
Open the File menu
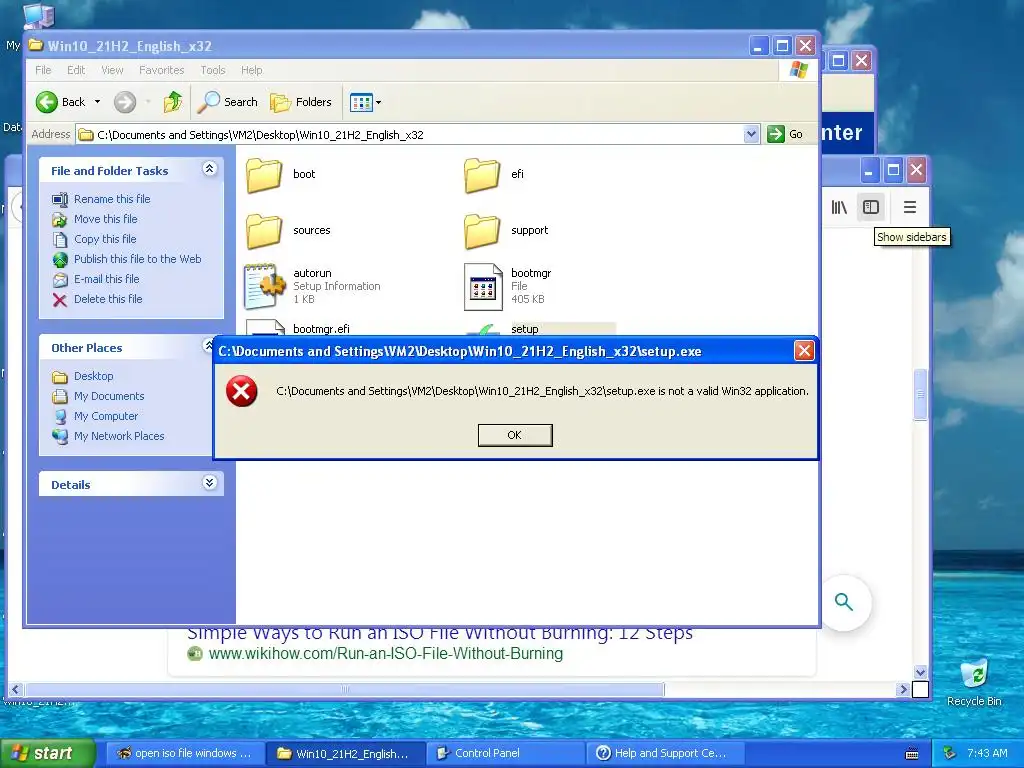pos(43,70)
